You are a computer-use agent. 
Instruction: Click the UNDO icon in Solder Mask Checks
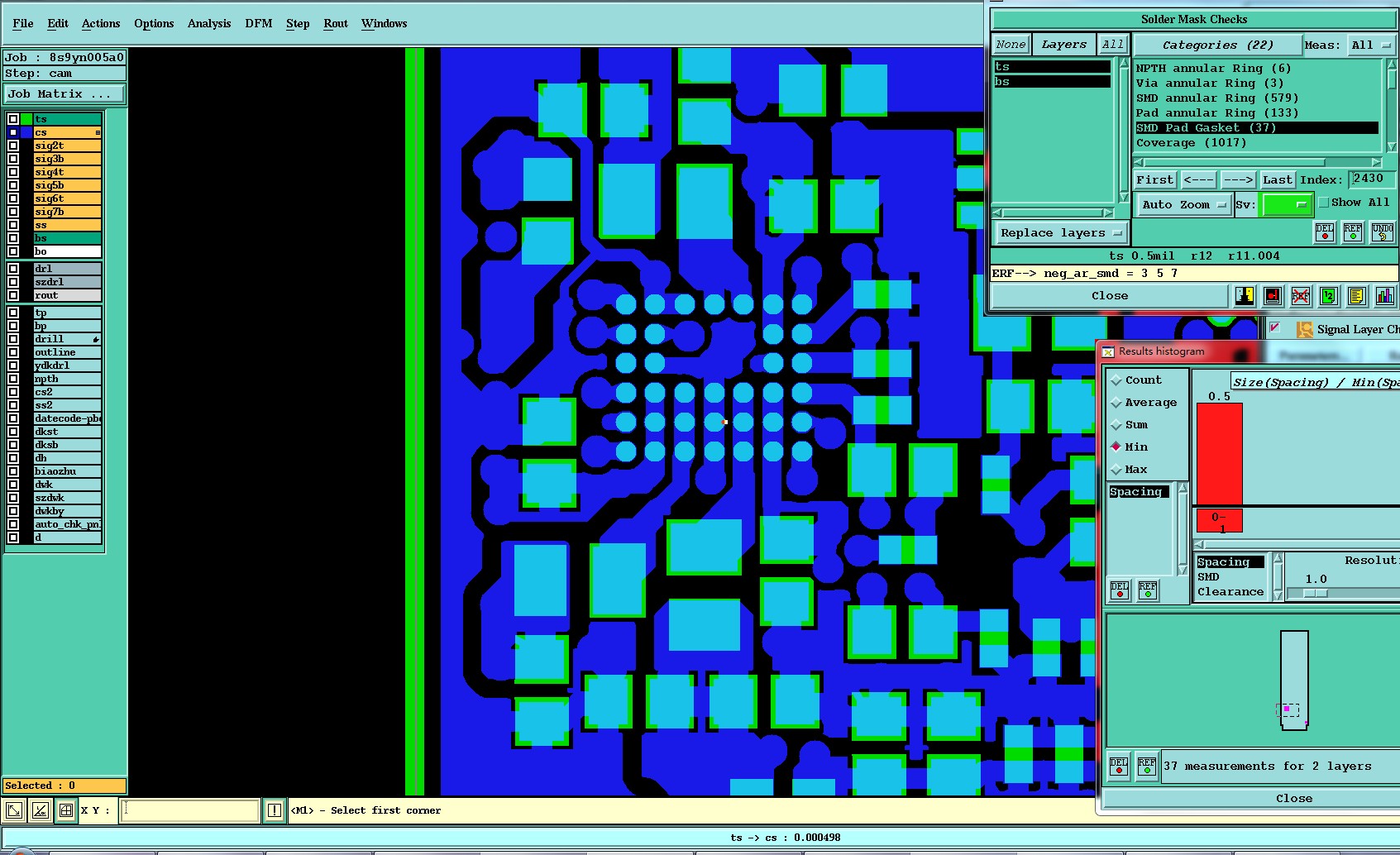coord(1383,232)
